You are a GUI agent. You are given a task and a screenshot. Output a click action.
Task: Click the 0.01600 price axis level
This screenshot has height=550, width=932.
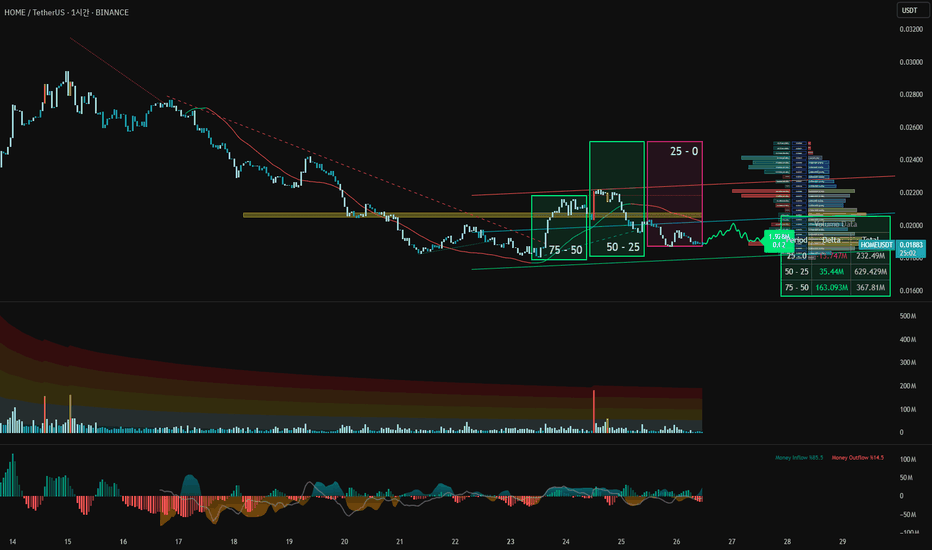tap(911, 291)
